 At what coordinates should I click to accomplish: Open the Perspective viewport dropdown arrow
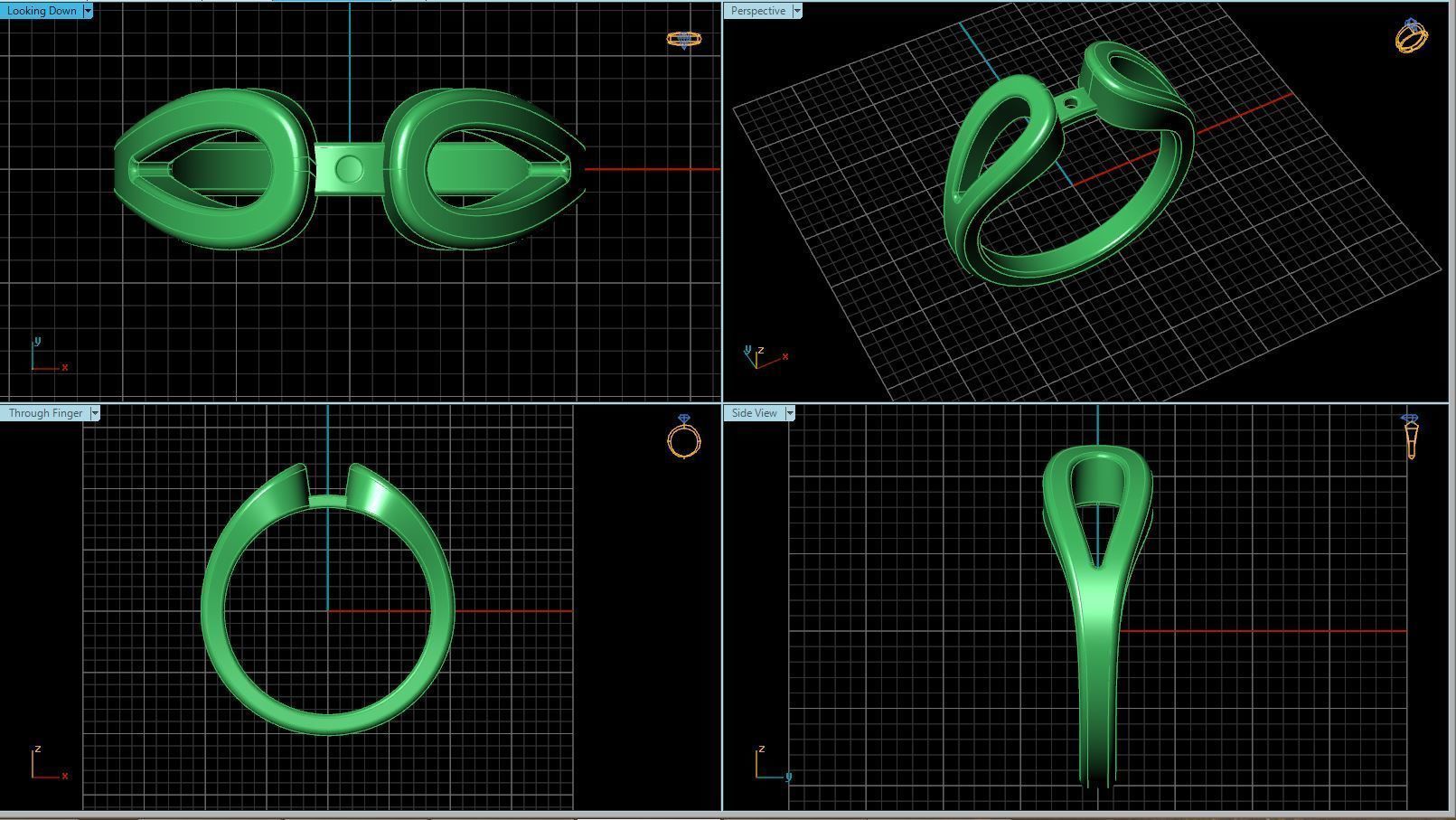pyautogui.click(x=796, y=11)
